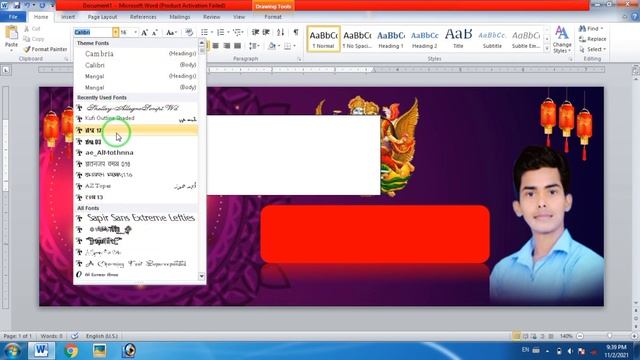Click the Align Text Right icon
This screenshot has width=640, height=360.
227,46
